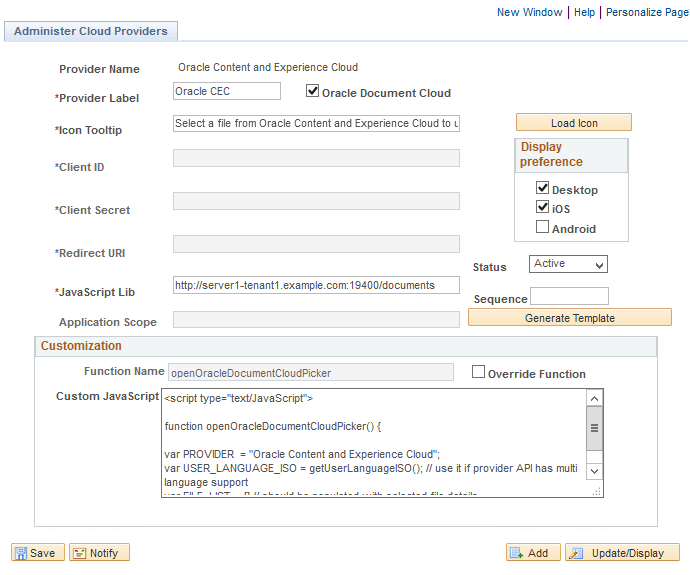
Task: Toggle the iOS display preference
Action: pos(543,207)
